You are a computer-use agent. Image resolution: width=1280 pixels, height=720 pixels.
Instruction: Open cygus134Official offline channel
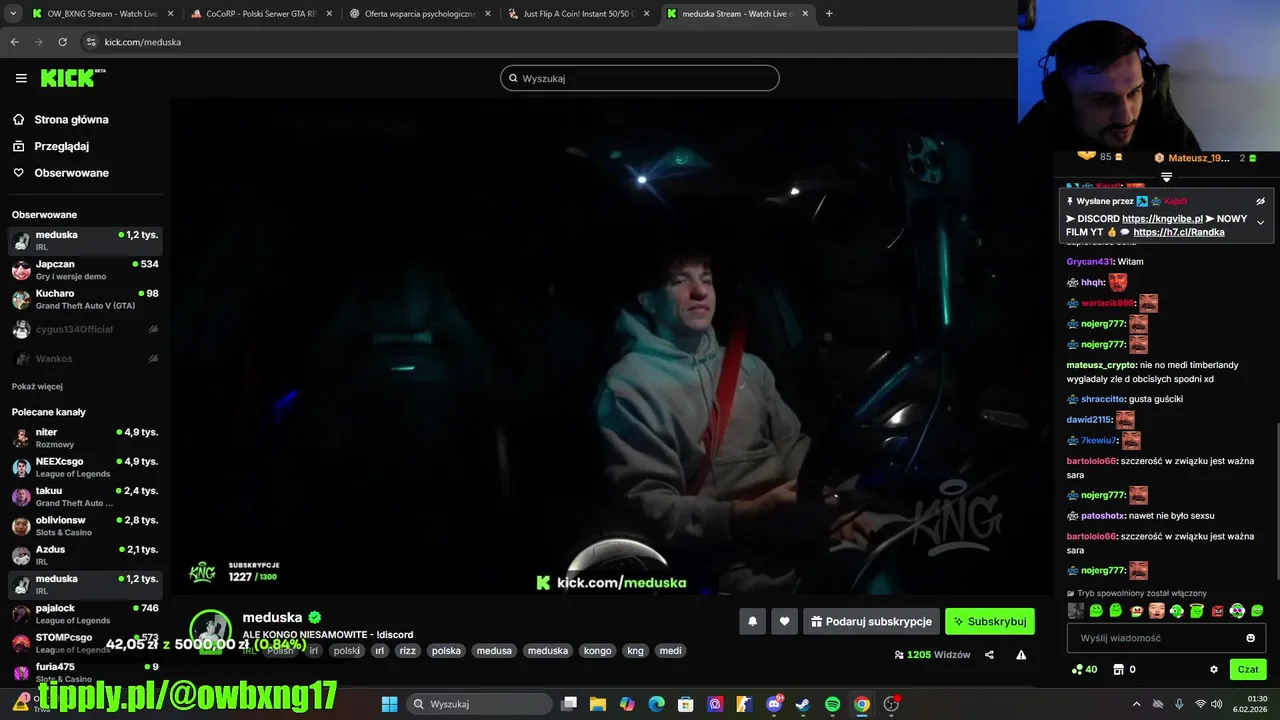[85, 329]
